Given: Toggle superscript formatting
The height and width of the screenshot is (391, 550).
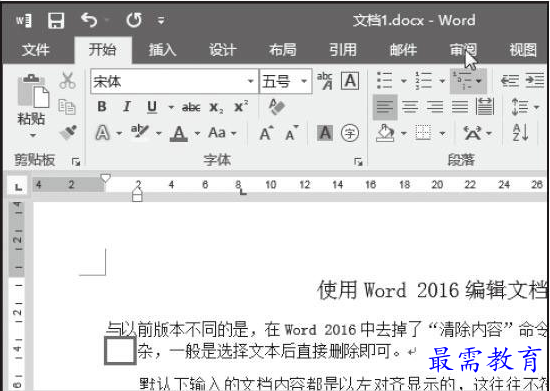Looking at the screenshot, I should pos(241,107).
